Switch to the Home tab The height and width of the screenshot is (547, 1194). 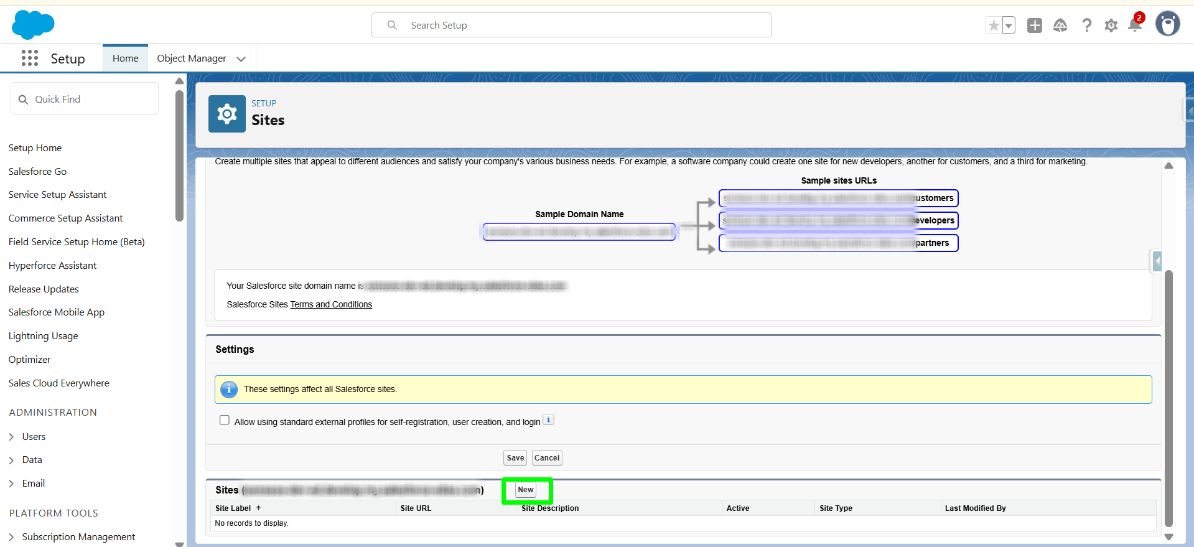[x=125, y=59]
